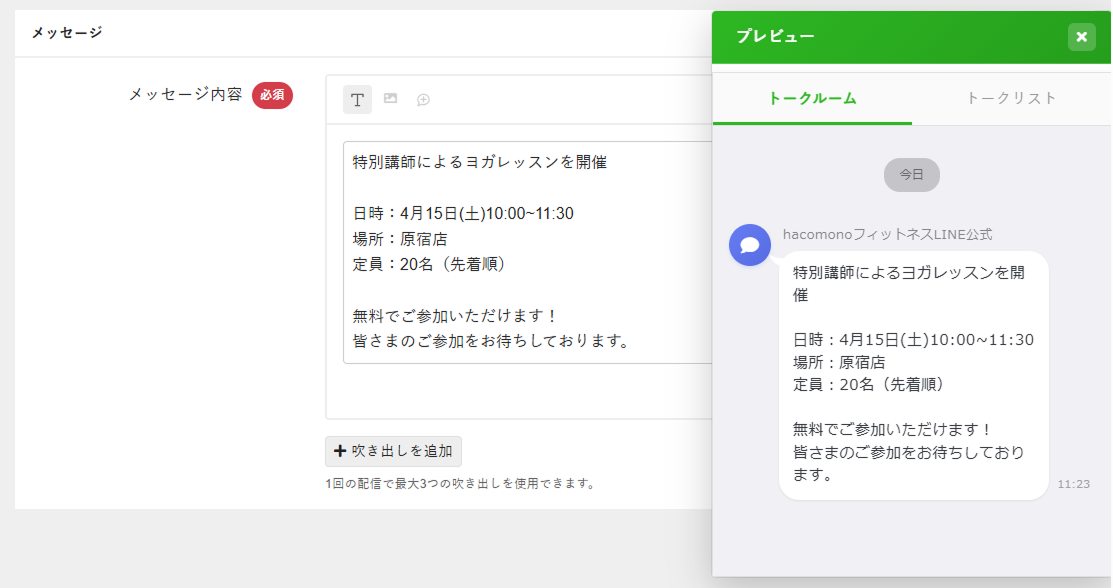Click the 日時 line in the text area
Viewport: 1113px width, 588px height.
click(463, 213)
